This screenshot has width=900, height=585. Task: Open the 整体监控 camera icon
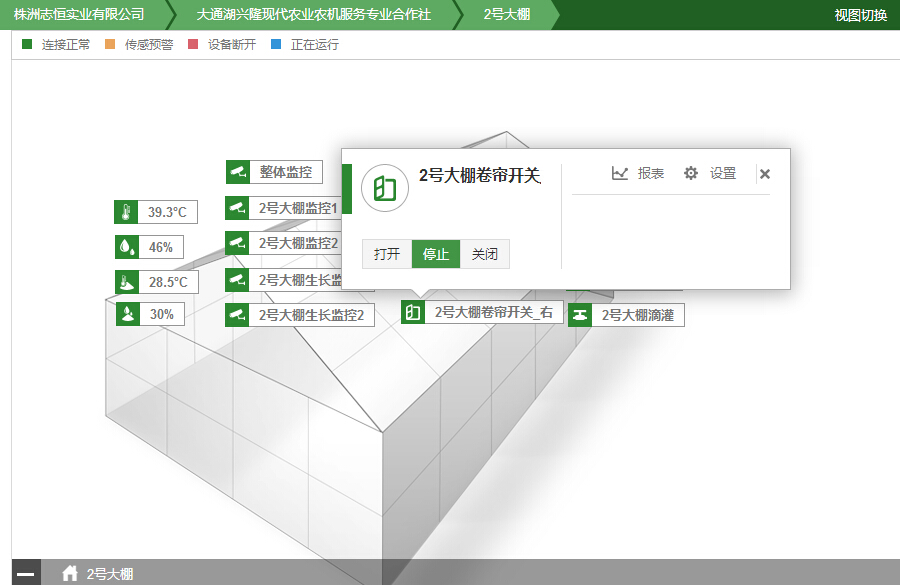coord(237,171)
